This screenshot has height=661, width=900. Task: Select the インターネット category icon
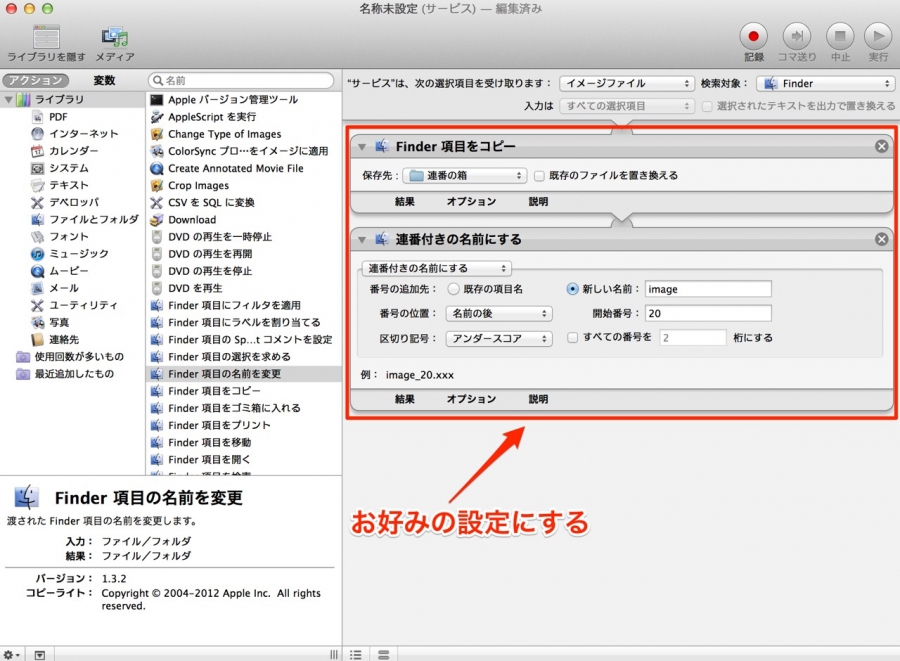coord(37,134)
